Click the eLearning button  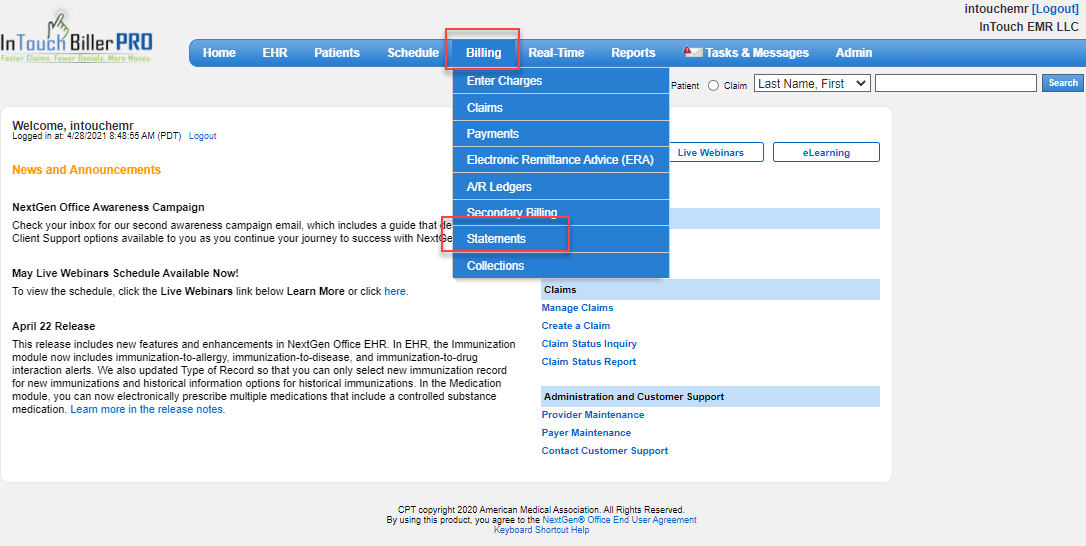pos(825,153)
